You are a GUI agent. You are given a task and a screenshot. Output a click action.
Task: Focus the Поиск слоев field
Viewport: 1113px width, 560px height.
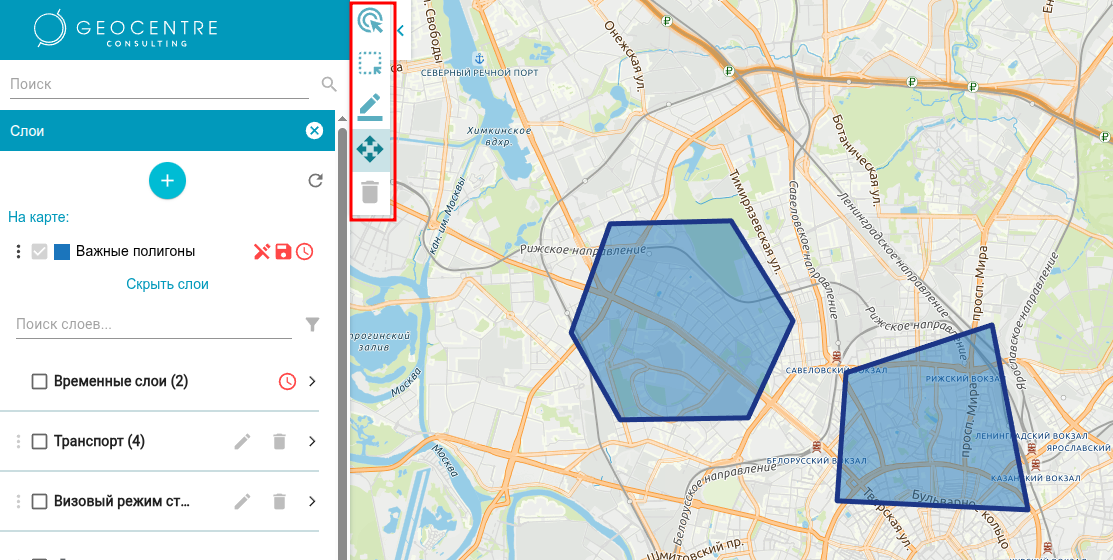coord(154,325)
